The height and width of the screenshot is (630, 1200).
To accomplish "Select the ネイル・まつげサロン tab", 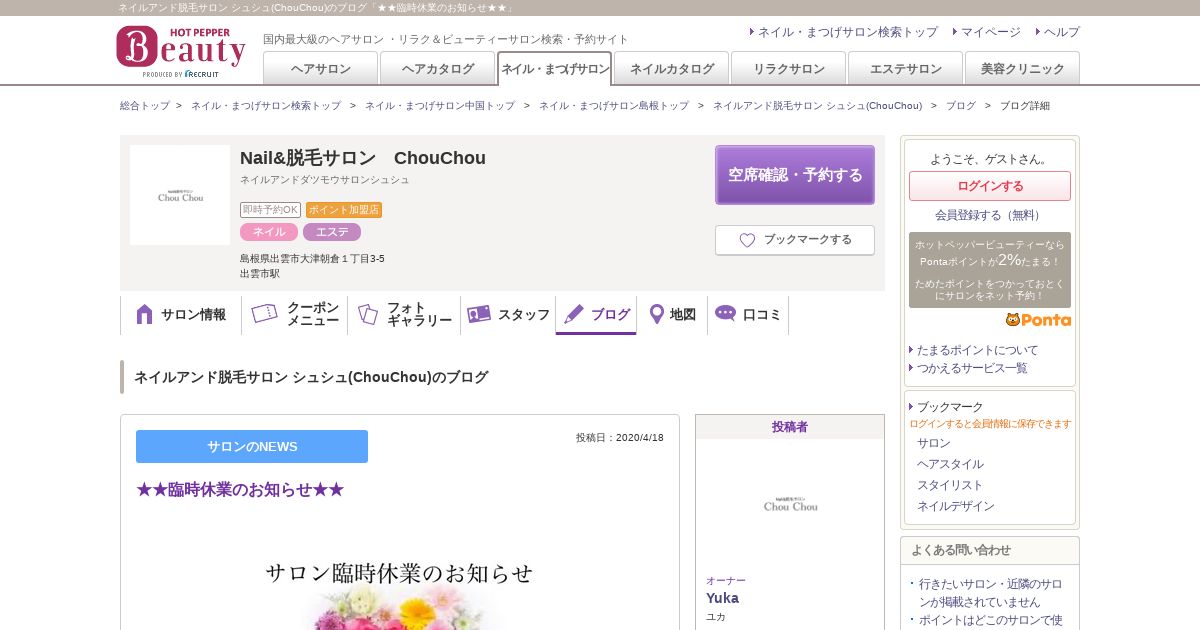I will 555,68.
